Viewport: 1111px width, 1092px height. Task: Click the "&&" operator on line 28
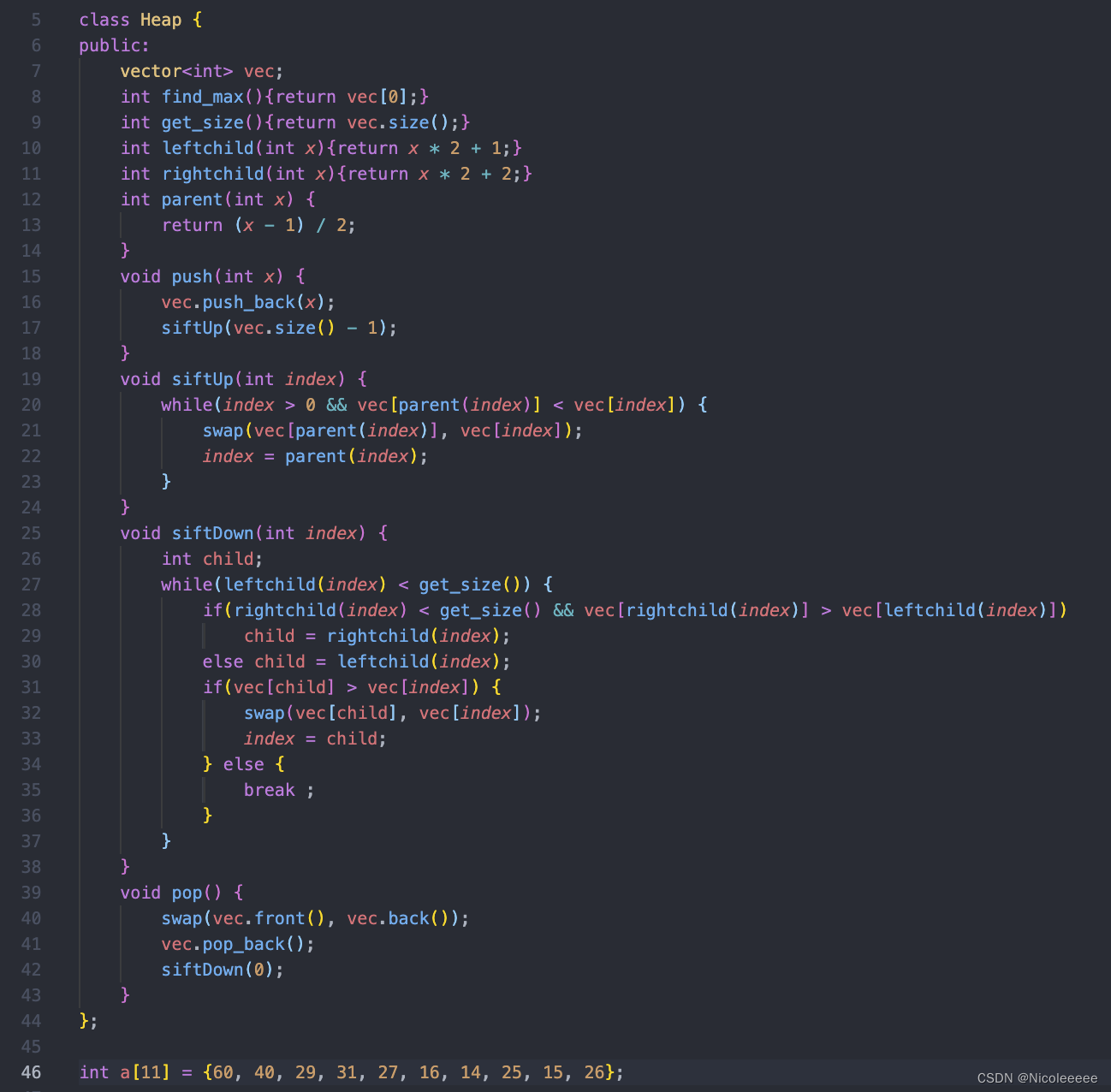[x=563, y=610]
